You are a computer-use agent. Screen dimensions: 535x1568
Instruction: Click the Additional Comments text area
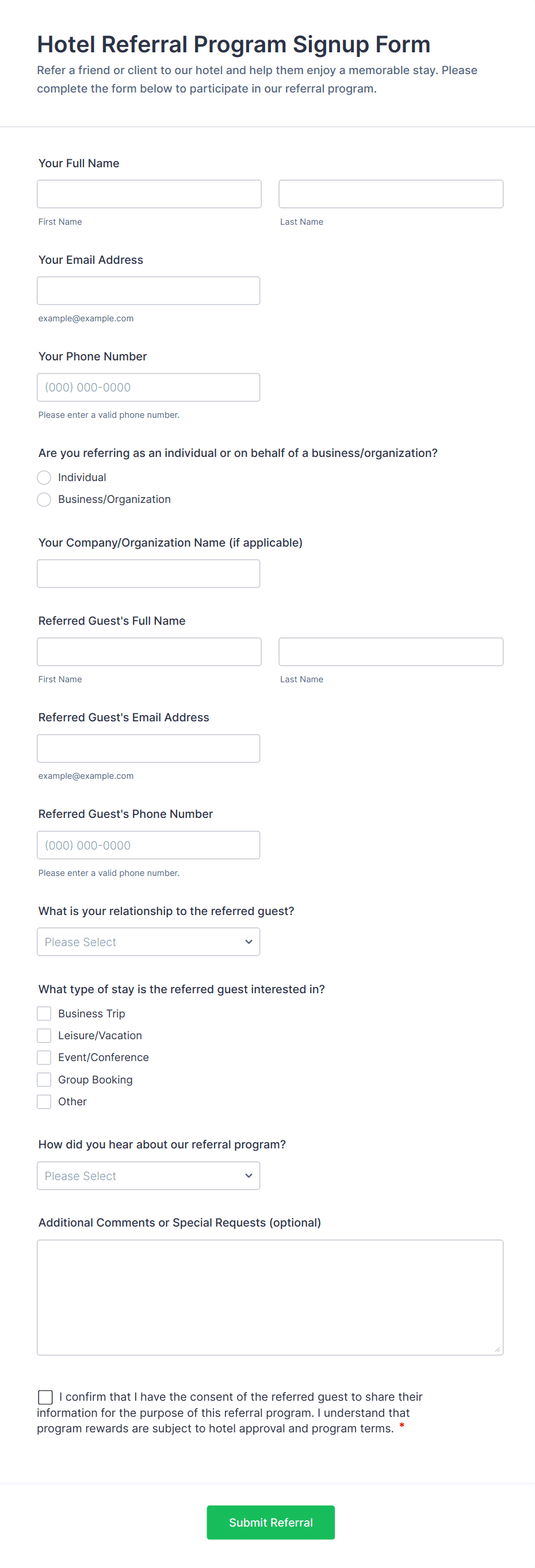pyautogui.click(x=270, y=1297)
